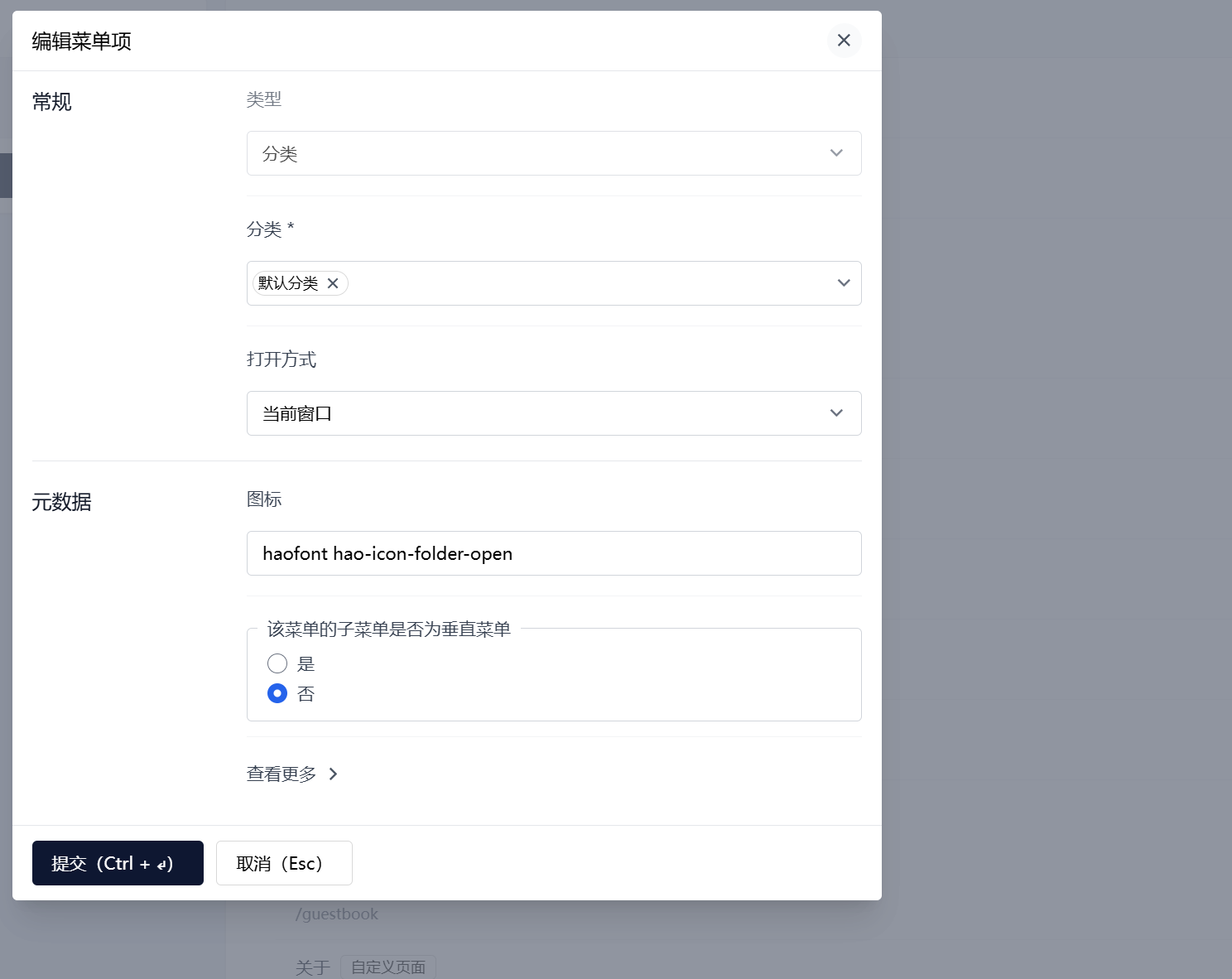Select the 否 radio button for vertical submenu
The width and height of the screenshot is (1232, 979).
[x=277, y=693]
